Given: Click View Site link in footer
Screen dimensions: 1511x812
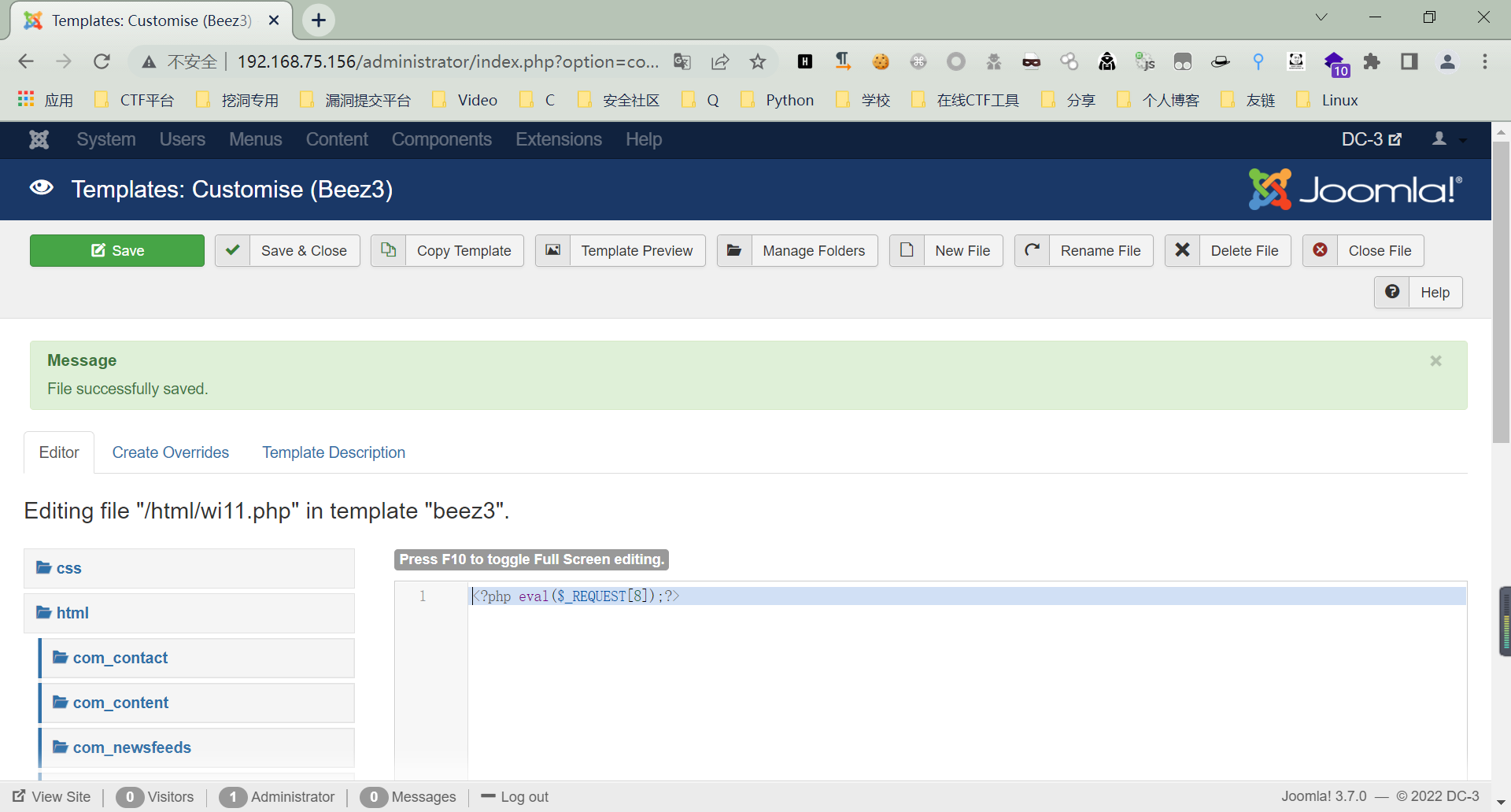Looking at the screenshot, I should (x=52, y=796).
